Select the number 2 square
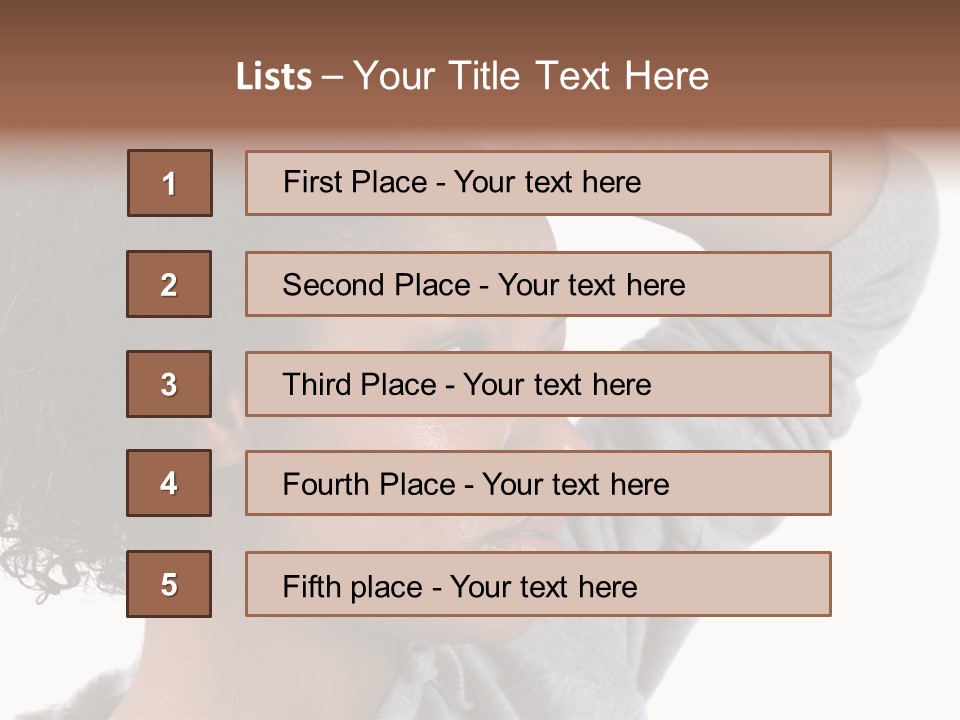960x720 pixels. (169, 285)
